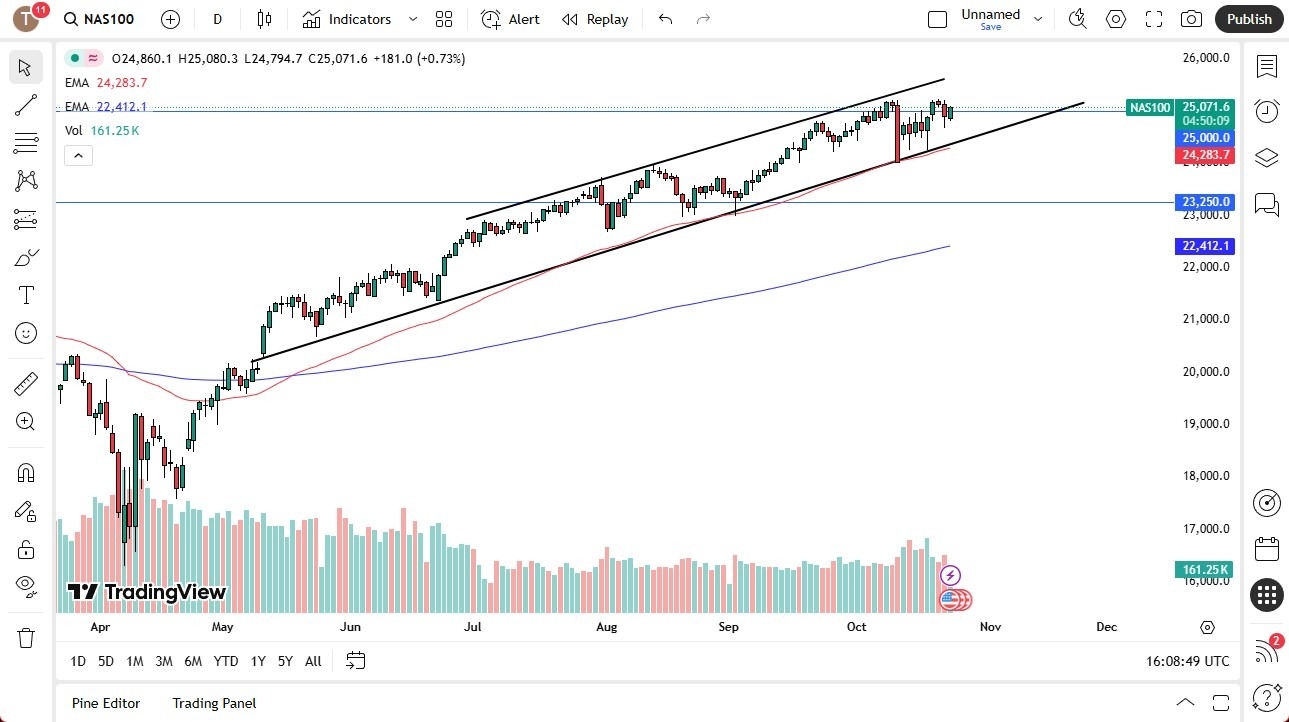
Task: Click the Publish button
Action: 1248,19
